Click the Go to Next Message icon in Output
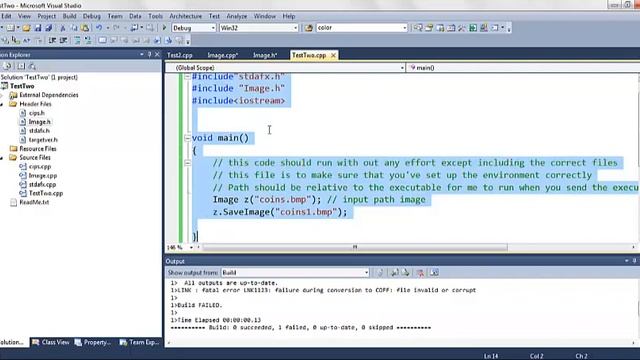 pyautogui.click(x=406, y=273)
